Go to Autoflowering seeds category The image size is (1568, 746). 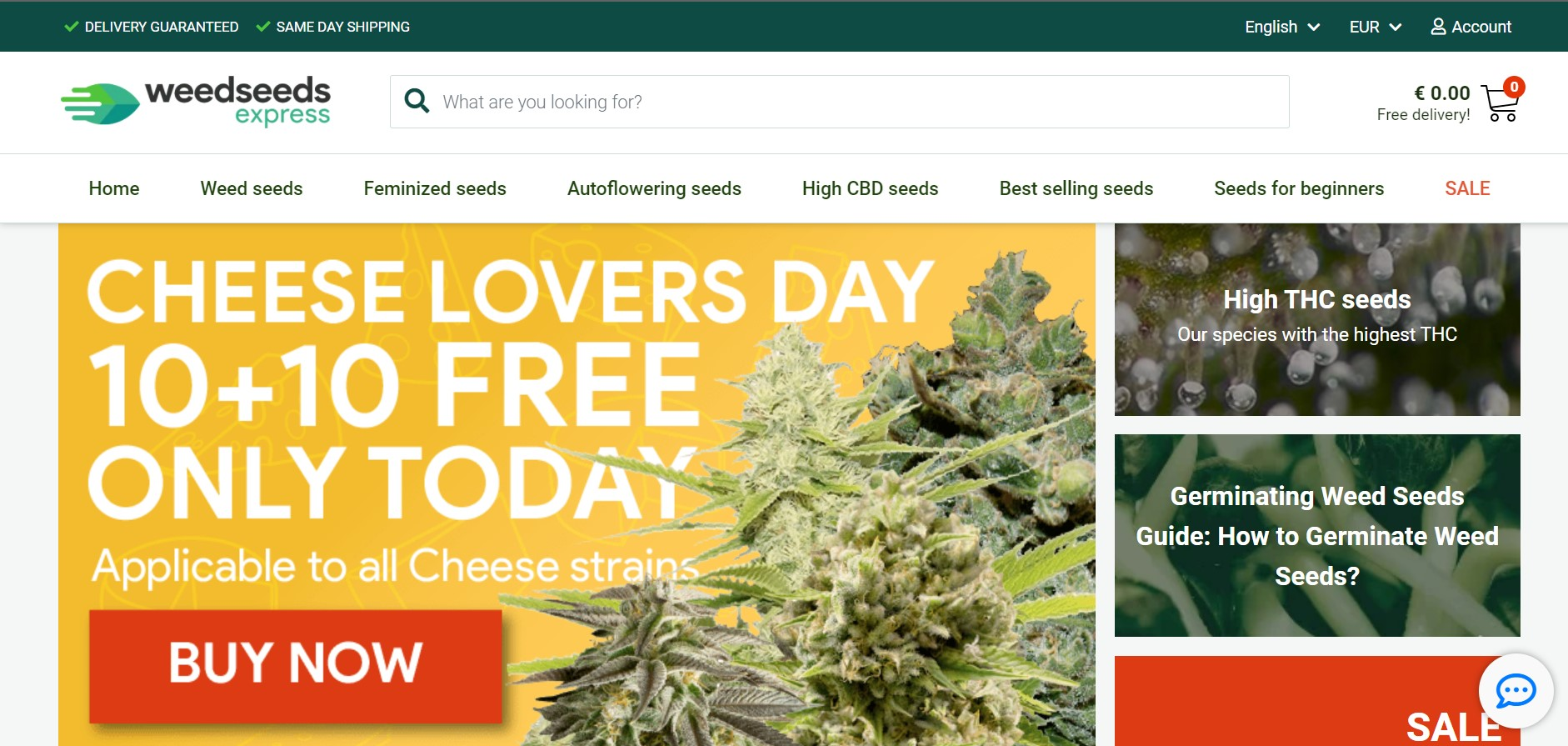(x=654, y=188)
